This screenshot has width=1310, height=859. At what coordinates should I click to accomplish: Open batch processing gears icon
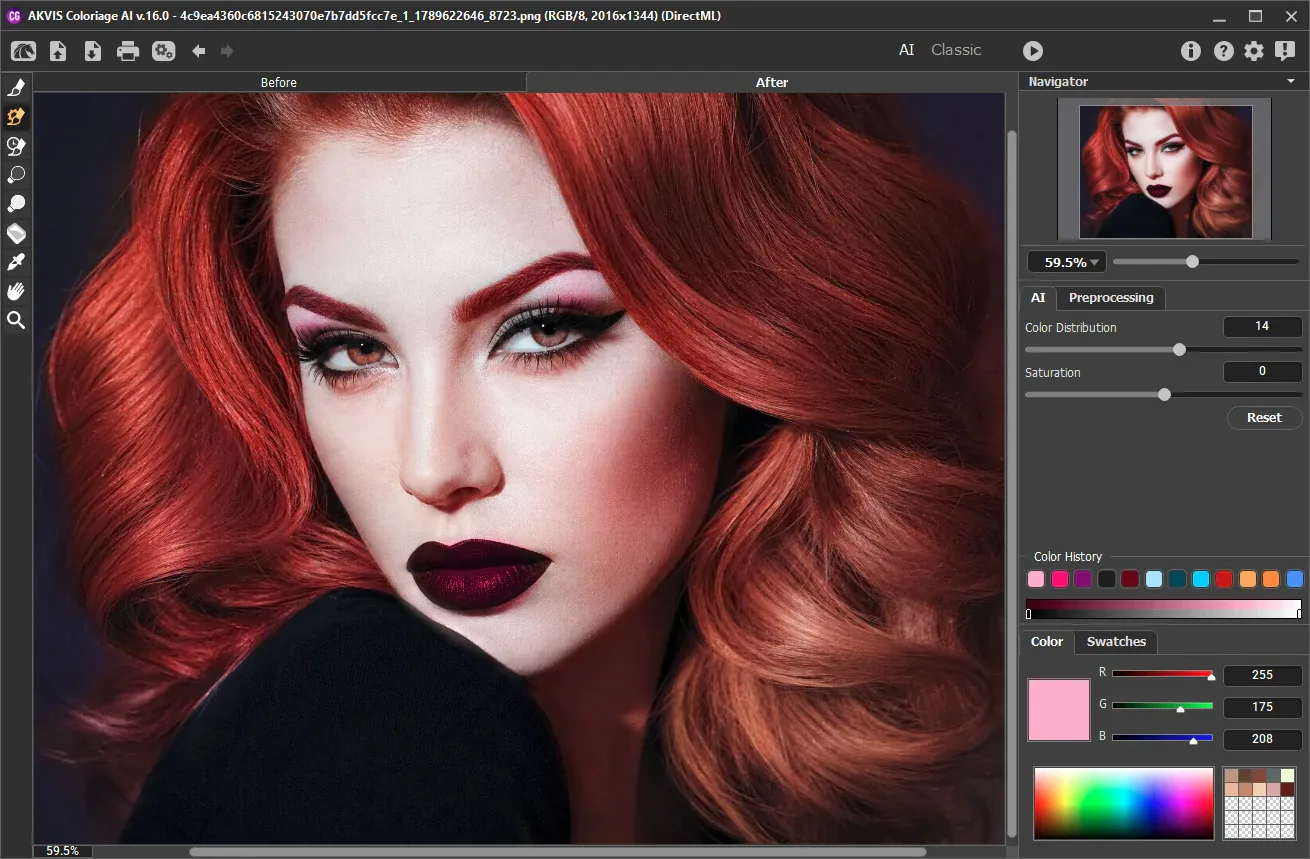[x=164, y=51]
